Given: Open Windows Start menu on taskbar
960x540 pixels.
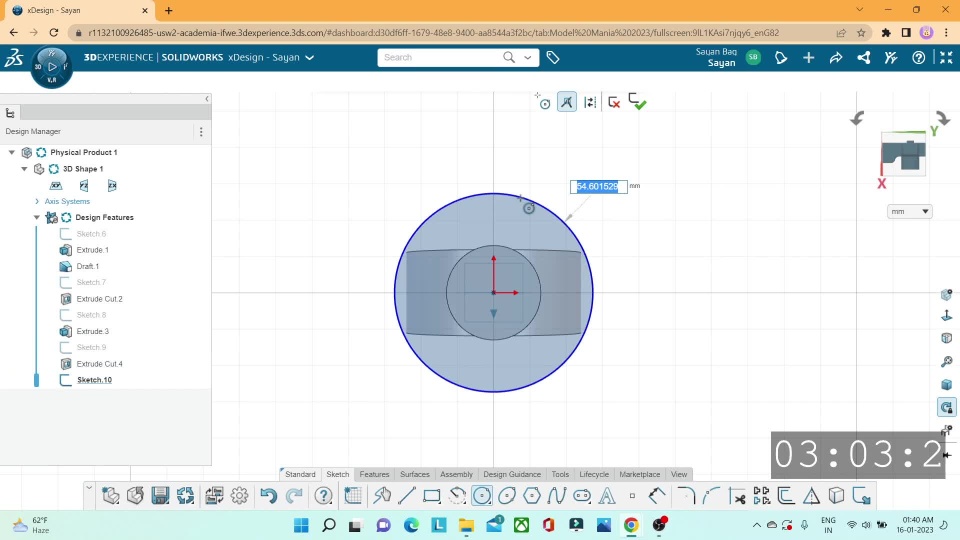Looking at the screenshot, I should click(x=301, y=525).
